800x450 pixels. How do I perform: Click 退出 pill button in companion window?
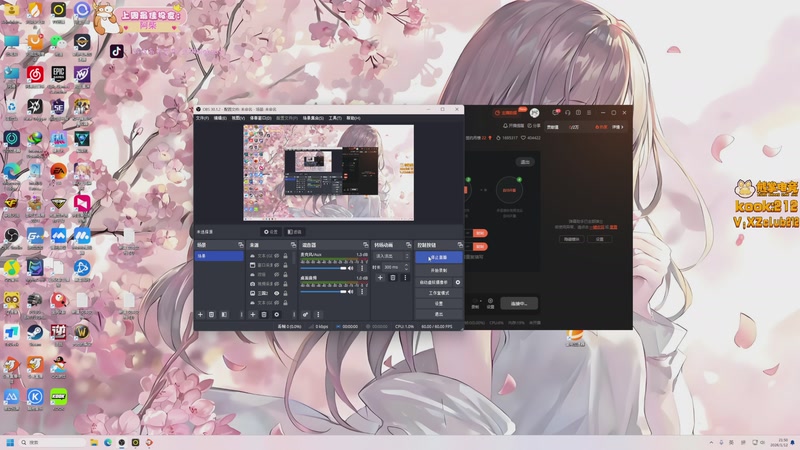[525, 162]
